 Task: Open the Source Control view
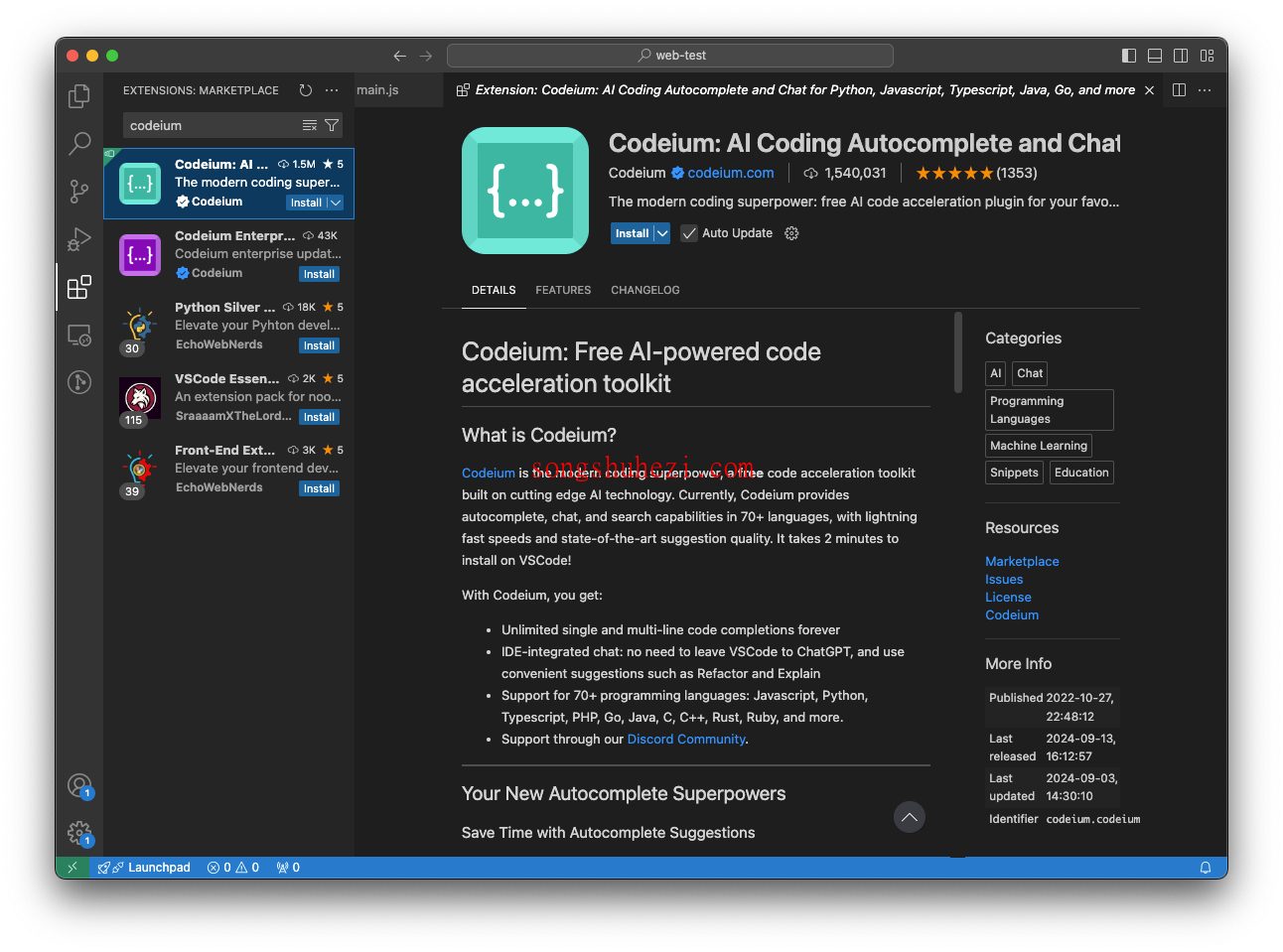(79, 192)
